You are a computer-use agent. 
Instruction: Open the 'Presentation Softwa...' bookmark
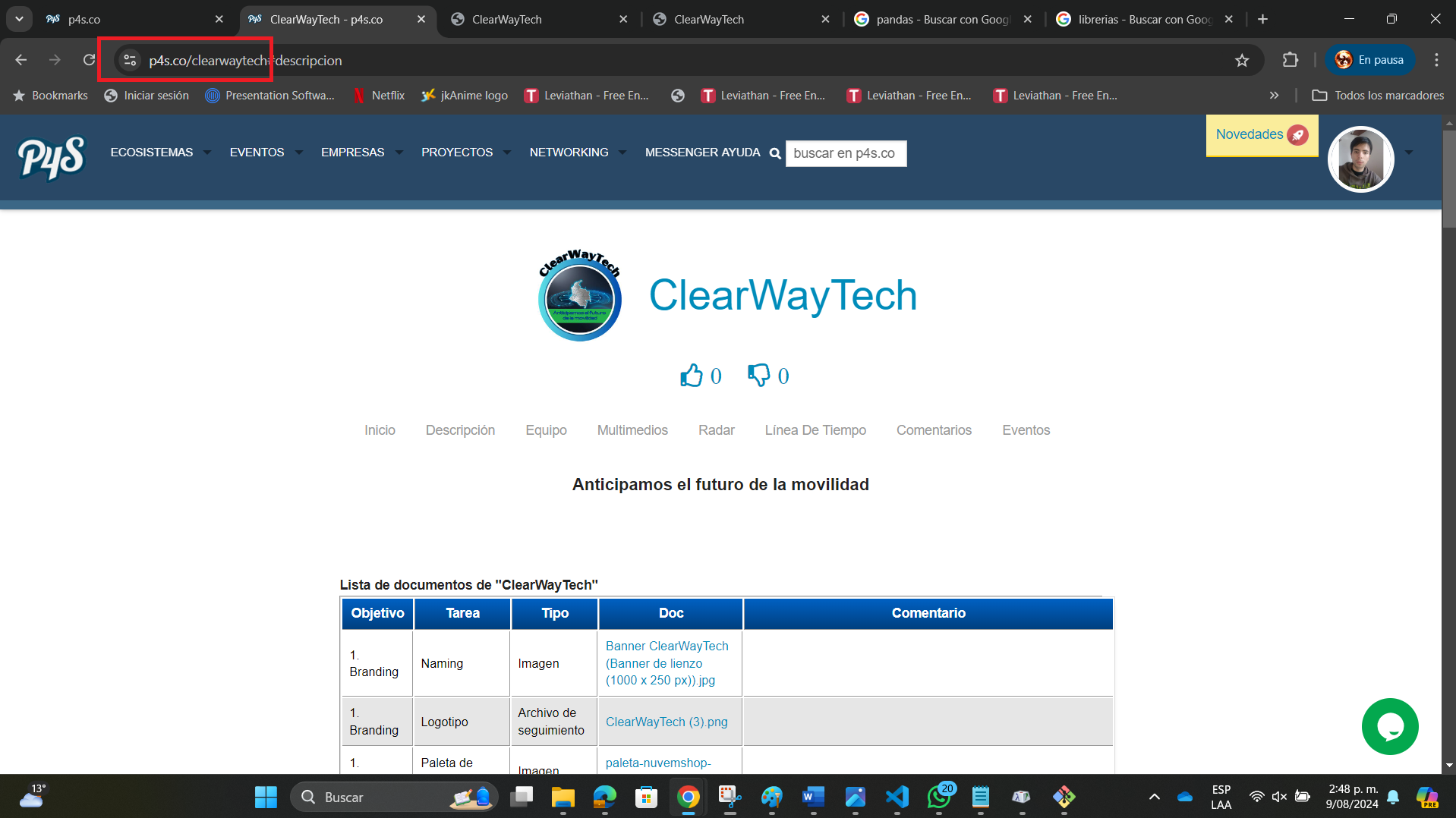pyautogui.click(x=269, y=96)
